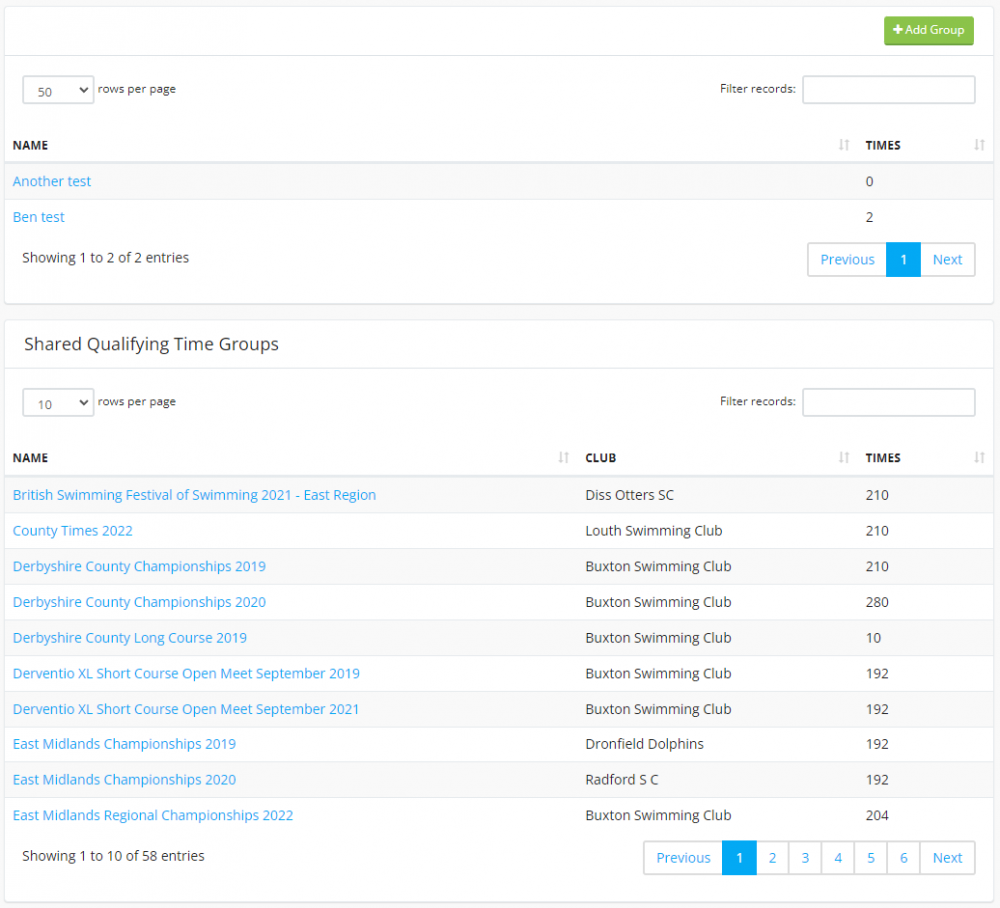This screenshot has height=908, width=1000.
Task: Open Derbyshire County Long Course 2019
Action: [x=130, y=638]
